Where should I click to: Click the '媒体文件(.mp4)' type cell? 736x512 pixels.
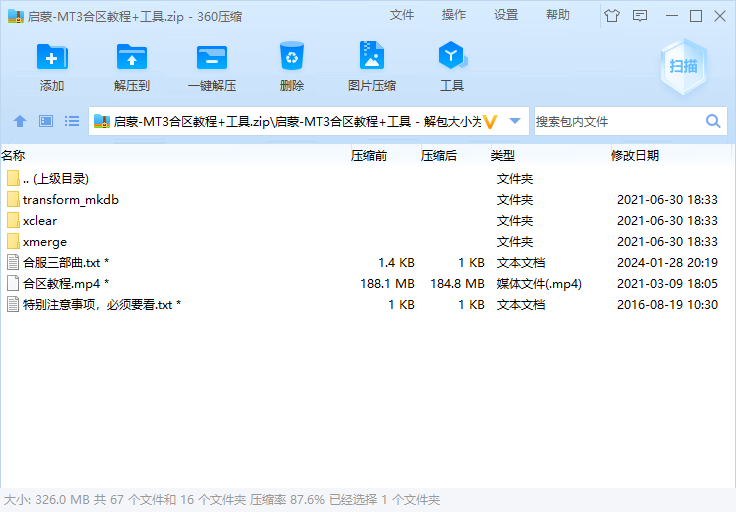click(539, 284)
